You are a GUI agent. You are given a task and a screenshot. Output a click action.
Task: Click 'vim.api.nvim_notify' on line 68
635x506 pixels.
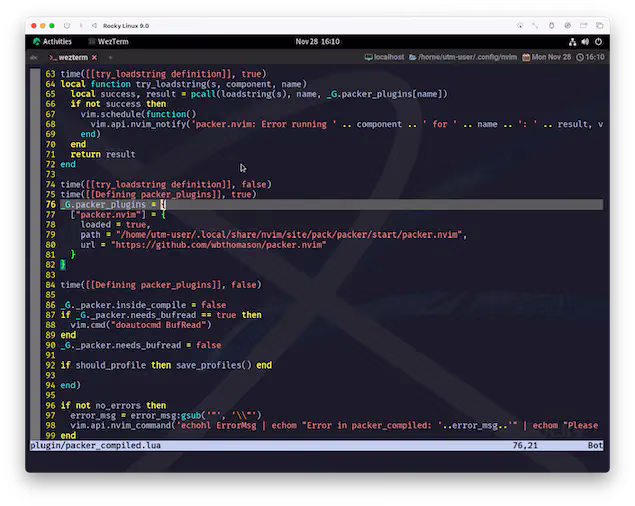(x=136, y=124)
